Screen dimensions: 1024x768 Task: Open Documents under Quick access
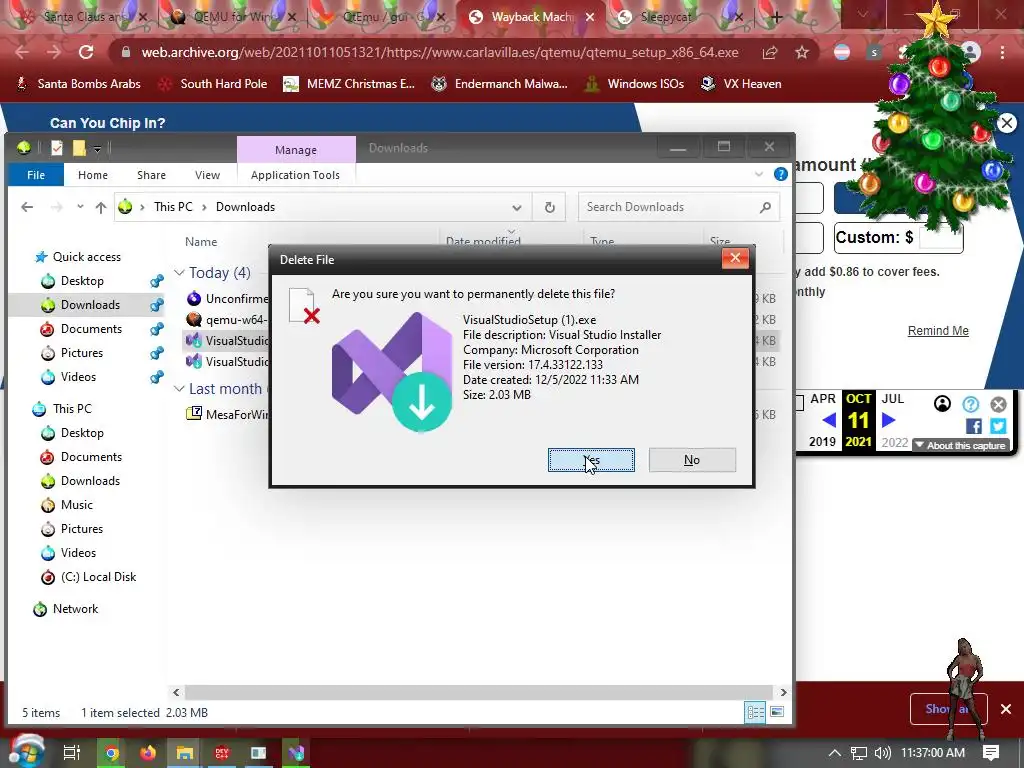(91, 328)
